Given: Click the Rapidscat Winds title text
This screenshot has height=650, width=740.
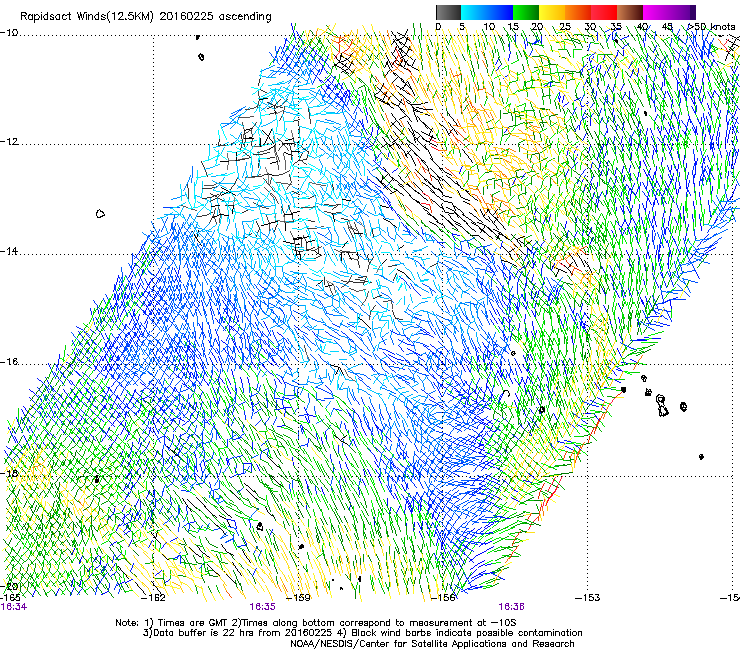Looking at the screenshot, I should (x=146, y=17).
